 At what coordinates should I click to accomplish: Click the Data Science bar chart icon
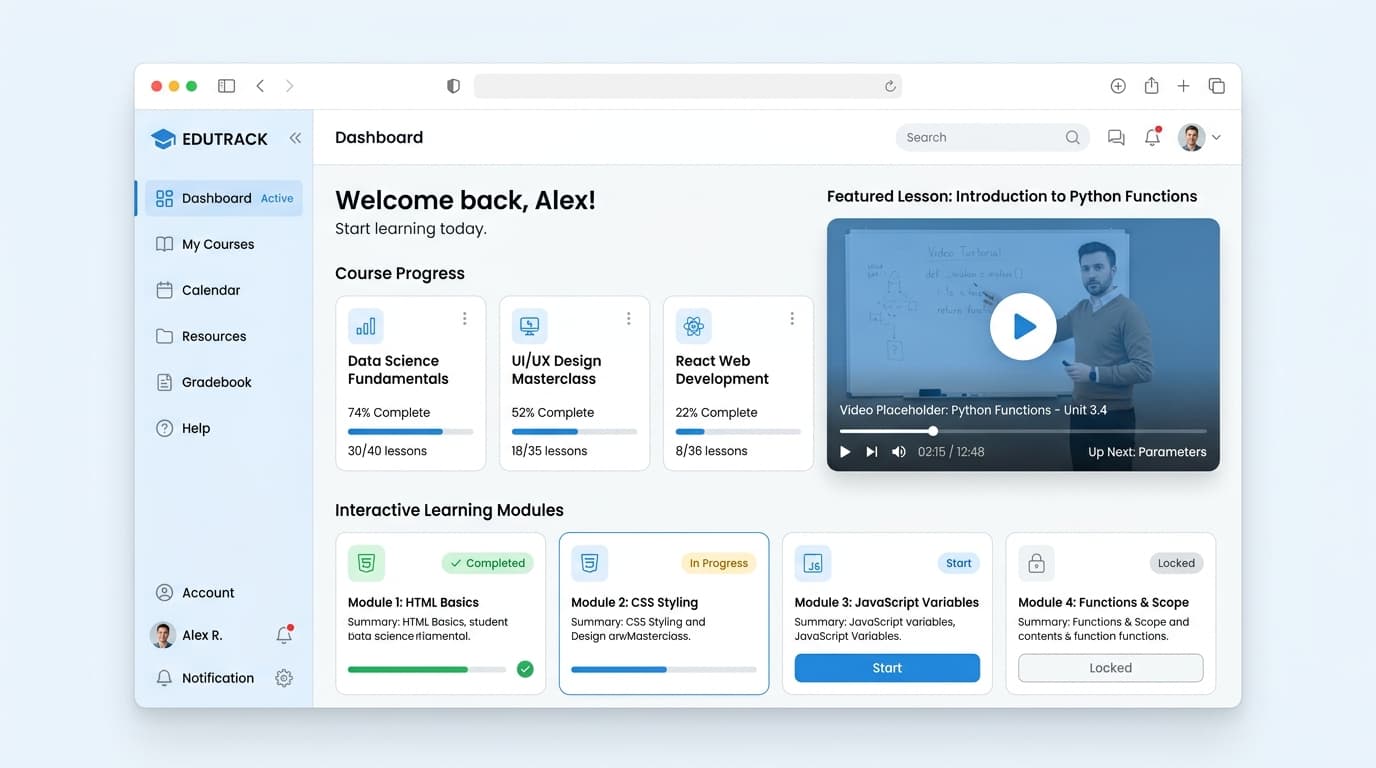pos(366,326)
